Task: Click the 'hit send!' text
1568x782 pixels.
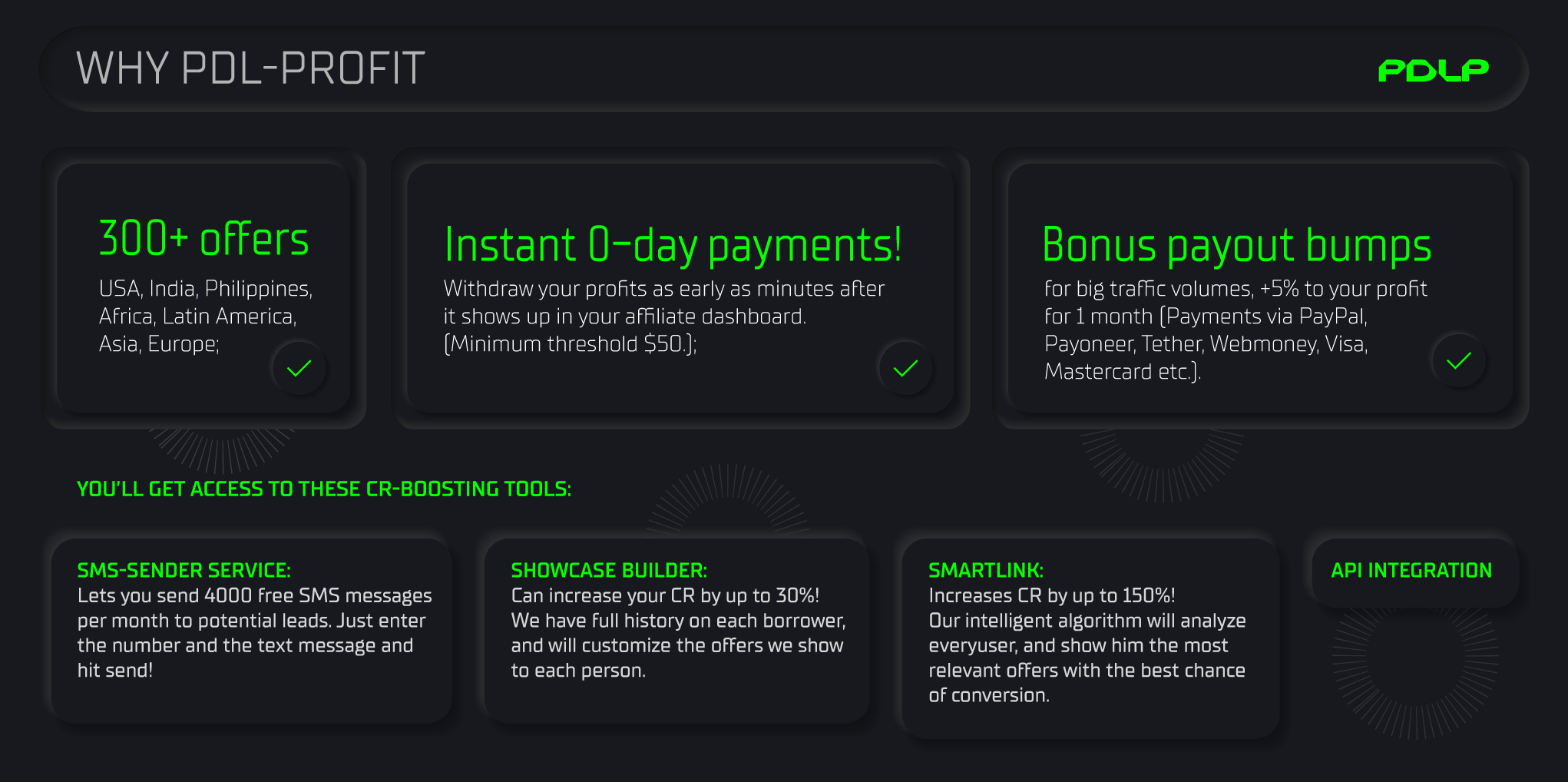Action: click(x=115, y=671)
